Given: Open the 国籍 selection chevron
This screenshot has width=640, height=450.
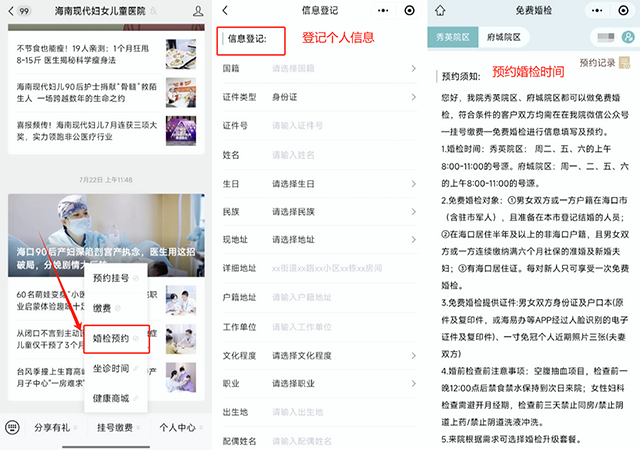Looking at the screenshot, I should point(413,69).
